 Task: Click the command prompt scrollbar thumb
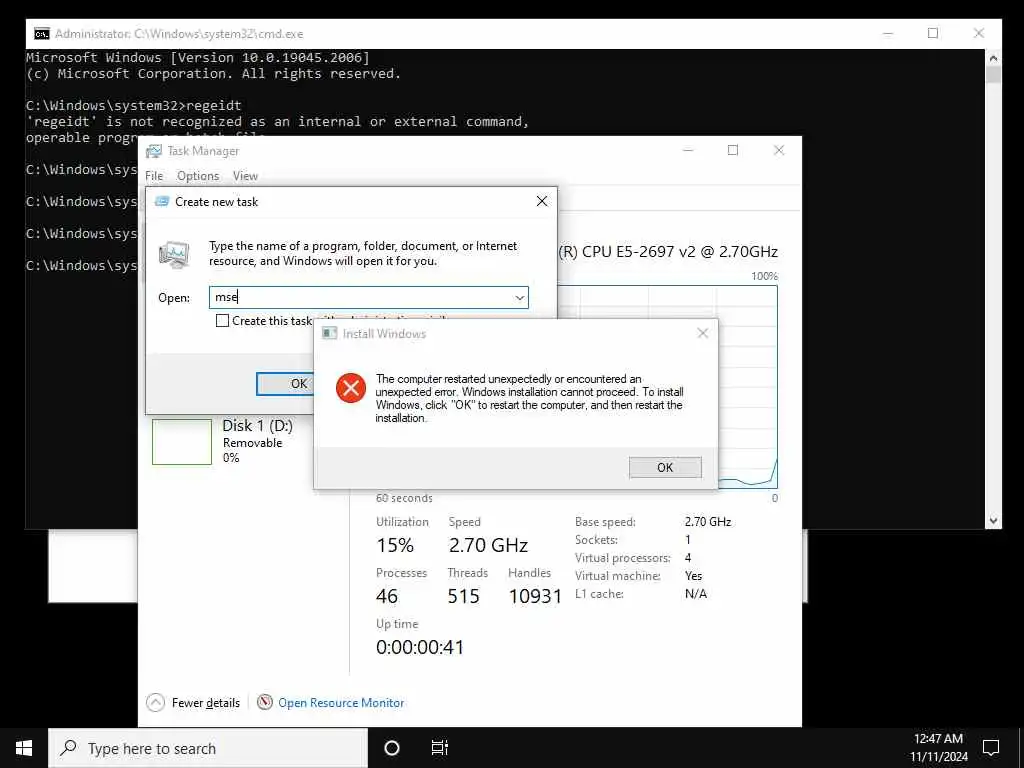[993, 74]
